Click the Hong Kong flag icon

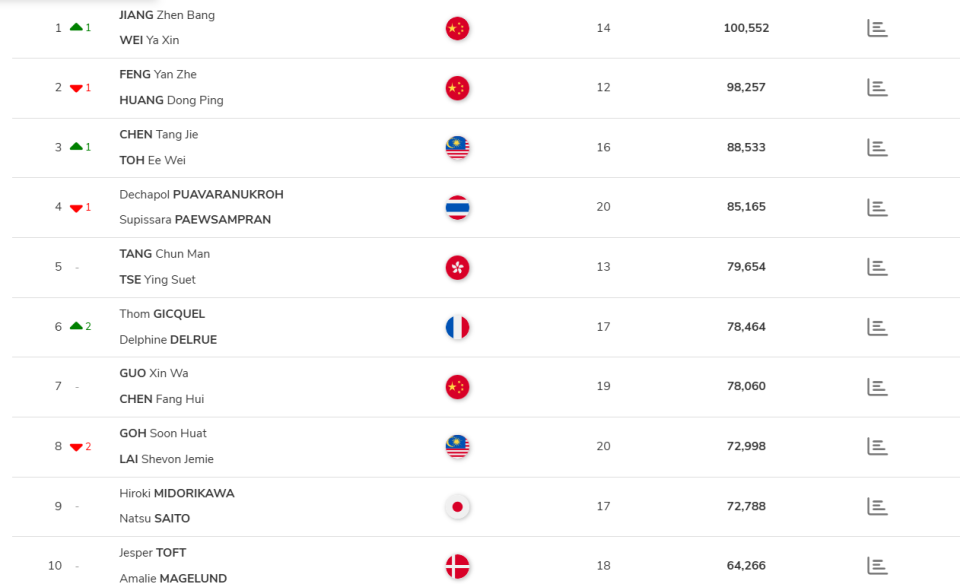457,267
